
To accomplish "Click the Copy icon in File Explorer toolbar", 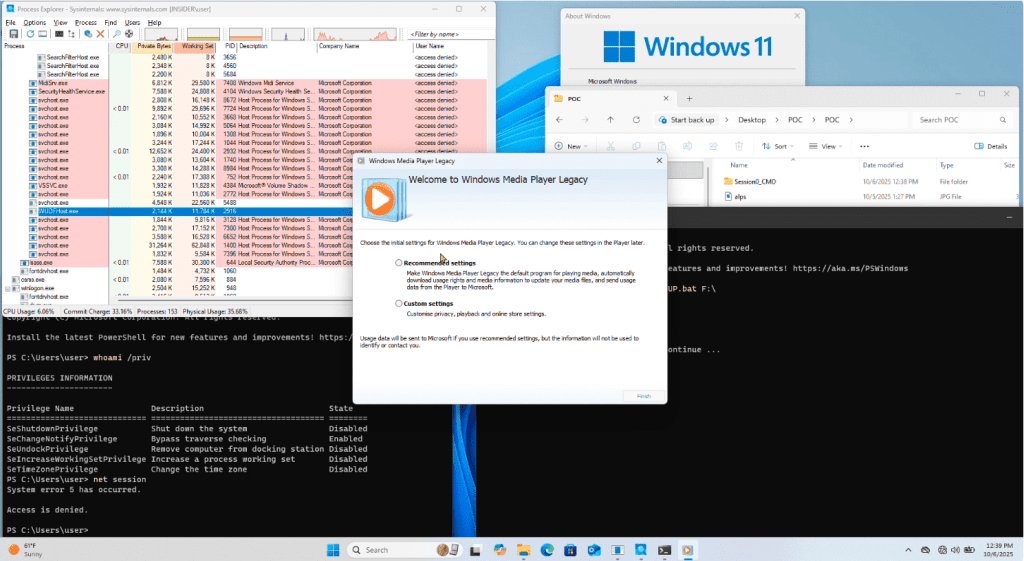I will point(636,146).
